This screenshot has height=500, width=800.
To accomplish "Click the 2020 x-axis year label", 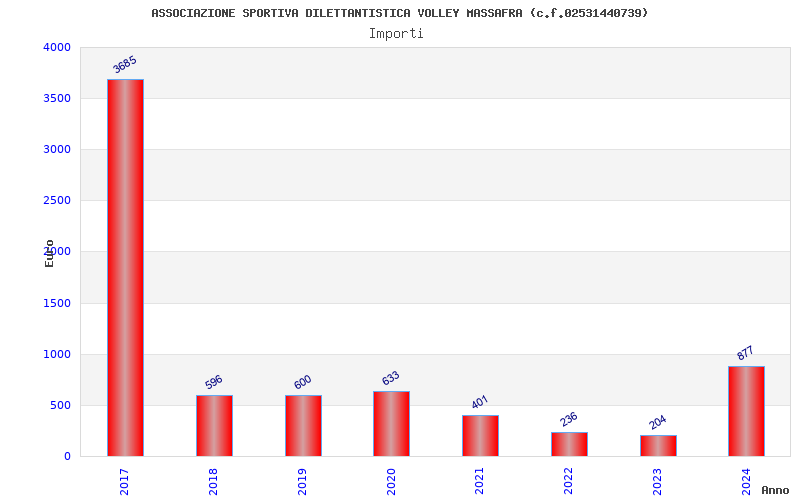I will point(391,482).
